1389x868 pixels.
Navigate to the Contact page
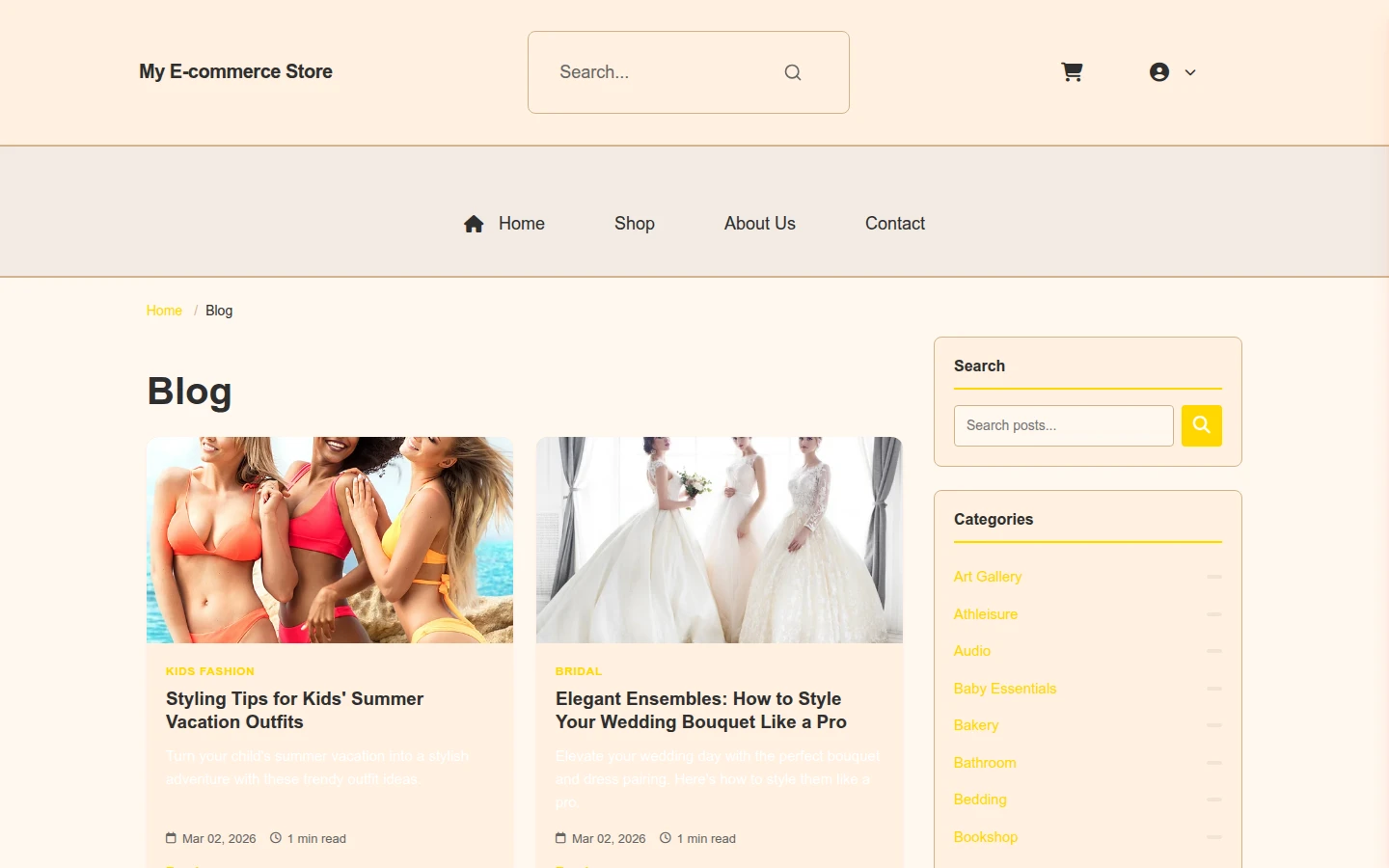[895, 224]
